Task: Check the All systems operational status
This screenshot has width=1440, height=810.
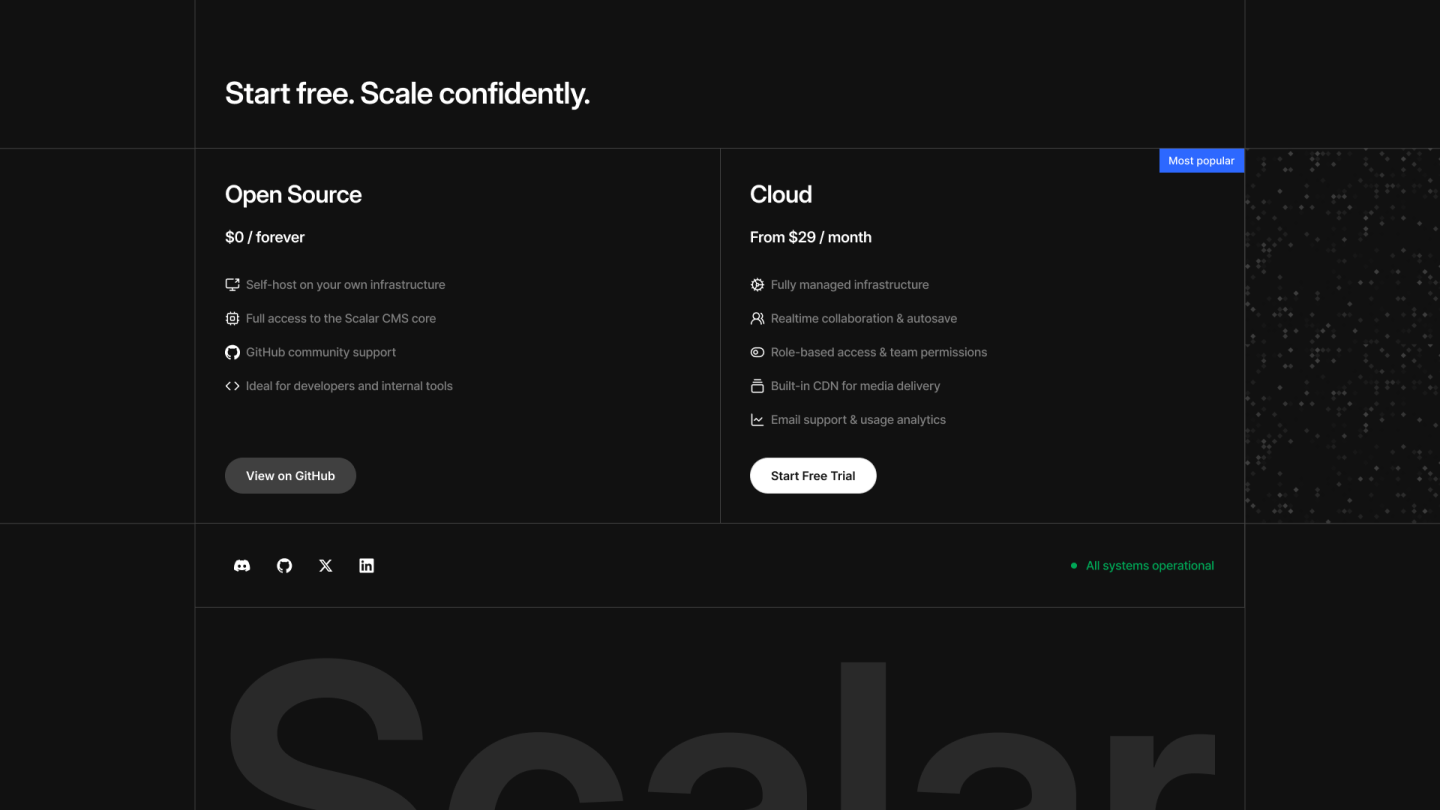Action: pyautogui.click(x=1149, y=566)
